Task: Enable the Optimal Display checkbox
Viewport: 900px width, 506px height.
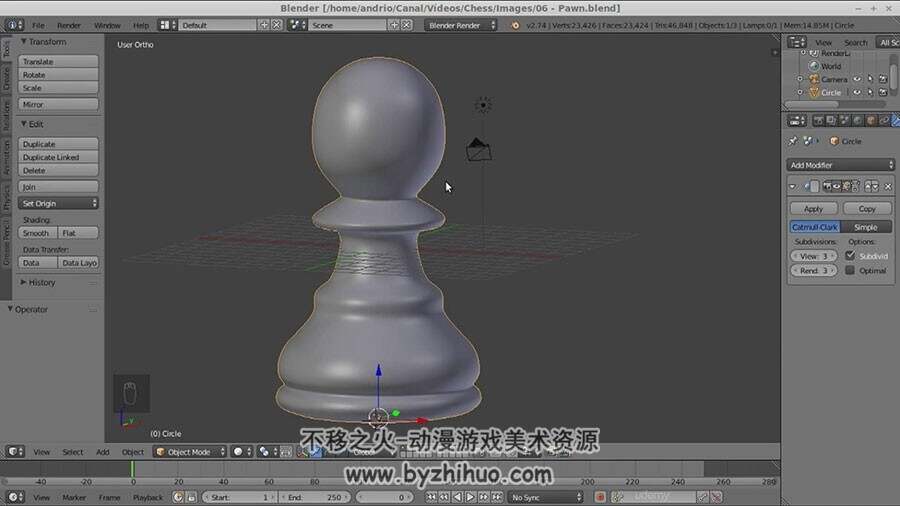Action: click(850, 270)
